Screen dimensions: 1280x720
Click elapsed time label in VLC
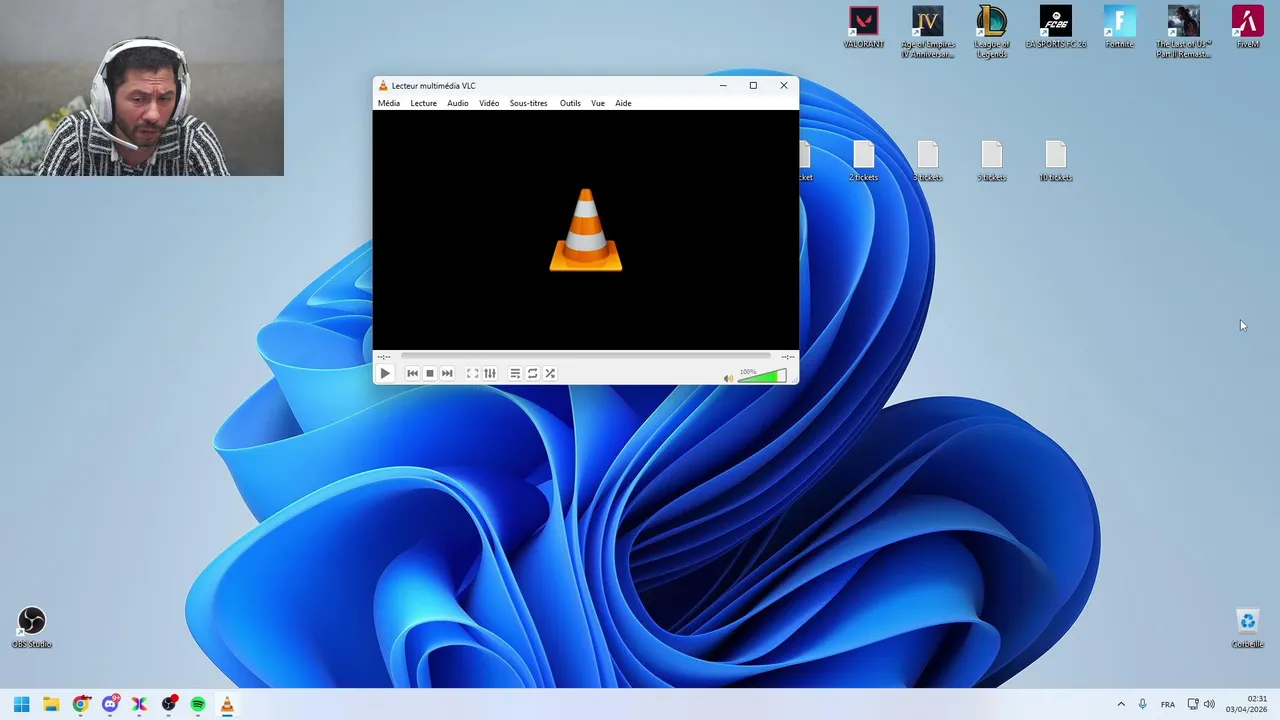point(384,357)
